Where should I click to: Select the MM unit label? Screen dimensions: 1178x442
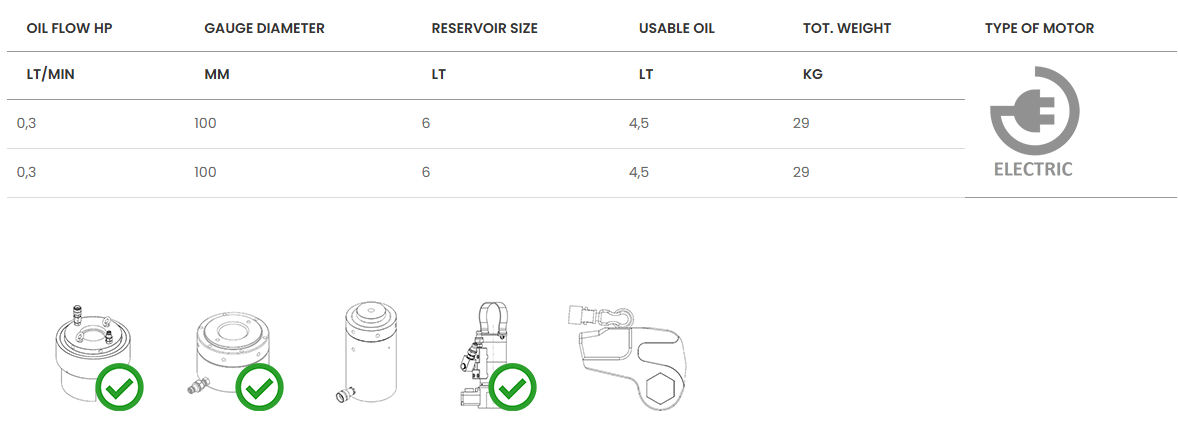pyautogui.click(x=217, y=75)
